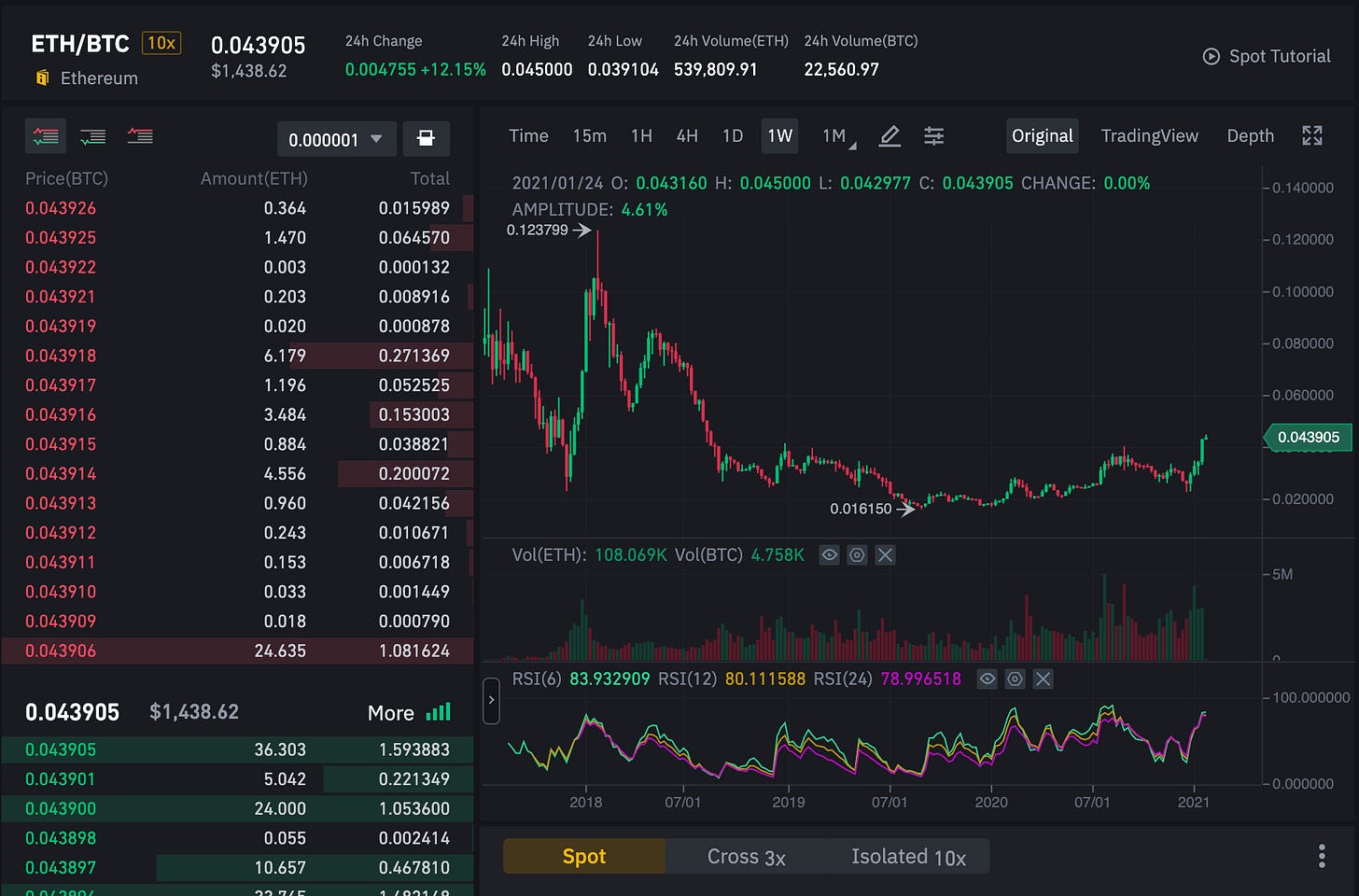
Task: Select the sell-orders-only order book view icon
Action: click(140, 137)
